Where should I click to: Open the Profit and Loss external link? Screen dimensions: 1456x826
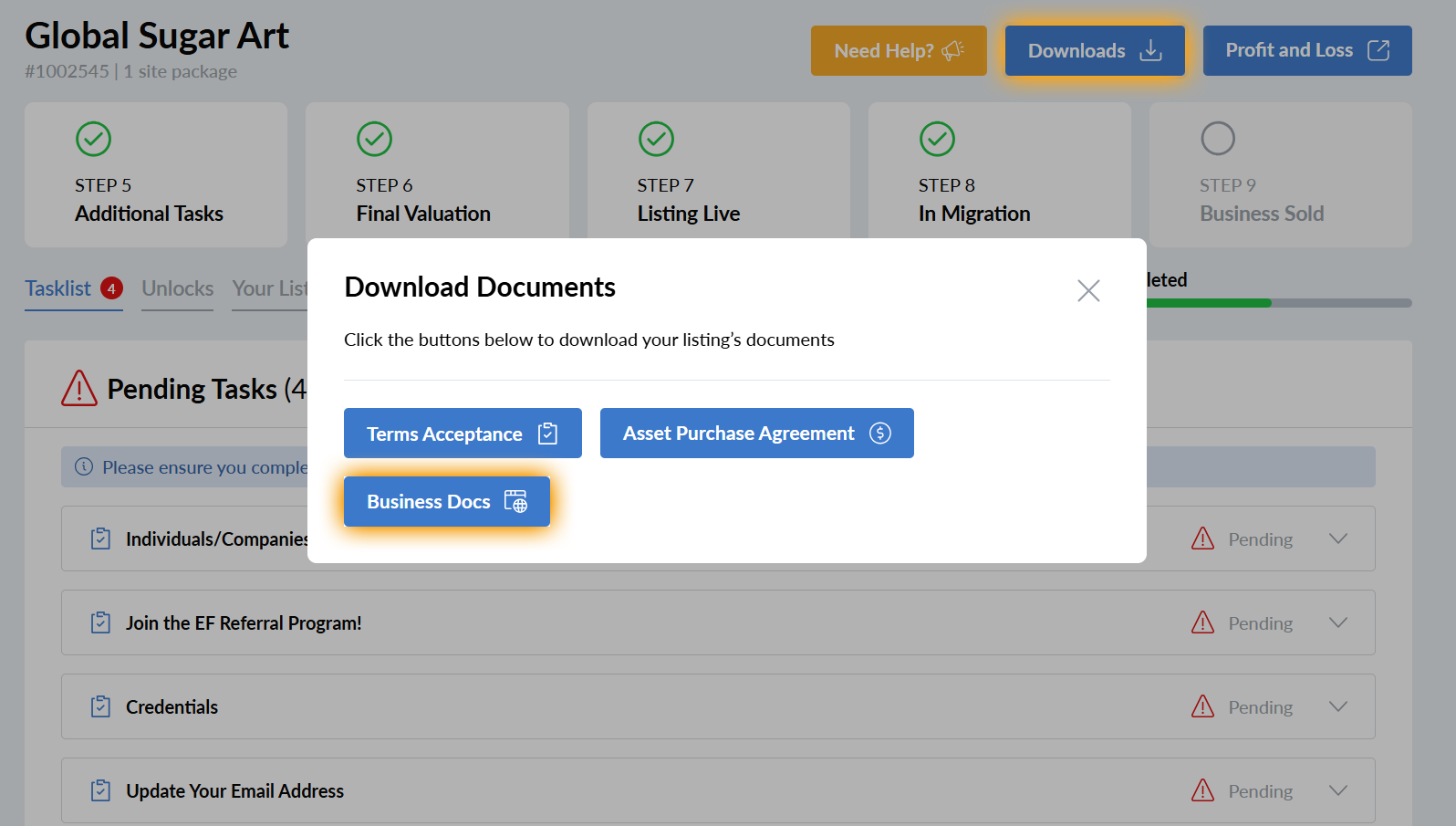(x=1306, y=50)
